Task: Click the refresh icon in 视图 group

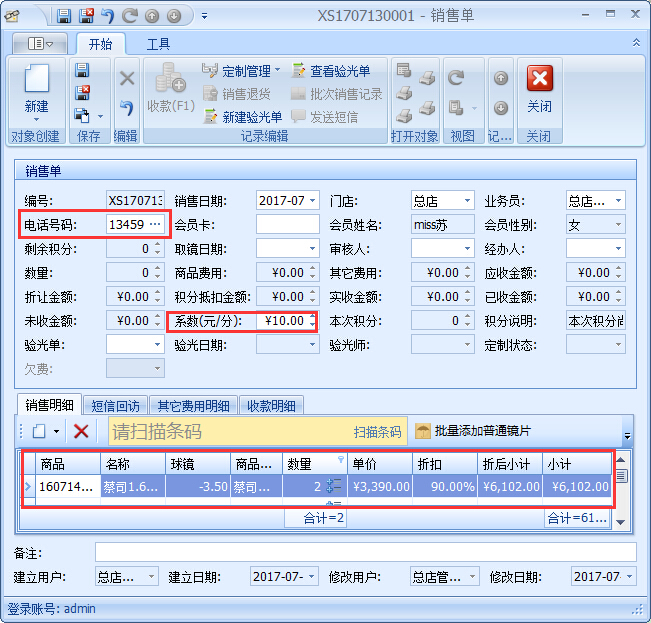Action: [455, 78]
